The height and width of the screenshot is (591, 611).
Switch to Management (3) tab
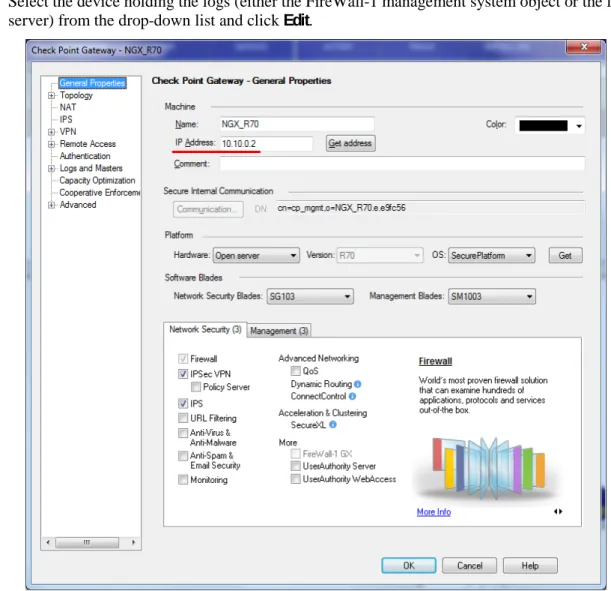coord(279,331)
